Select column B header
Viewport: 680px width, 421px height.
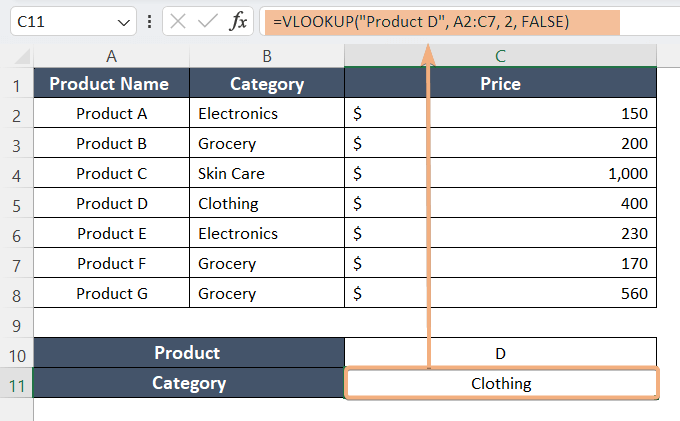point(267,56)
